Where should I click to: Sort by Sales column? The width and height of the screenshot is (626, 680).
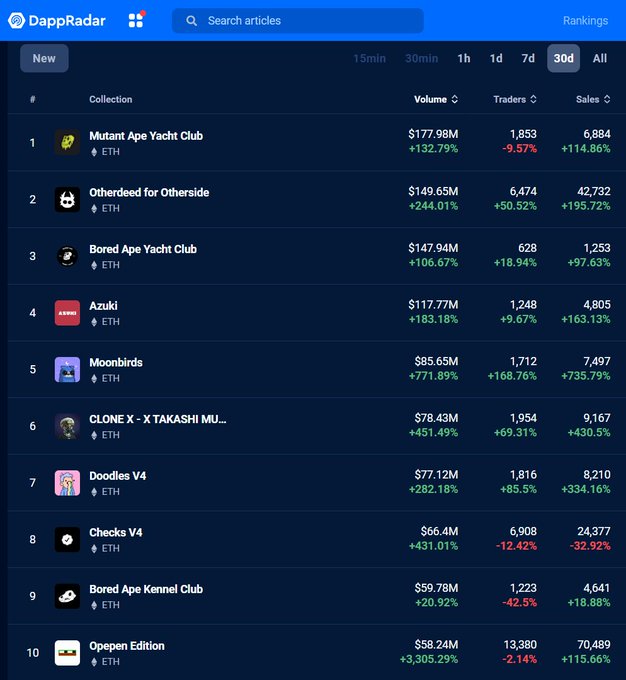(593, 99)
